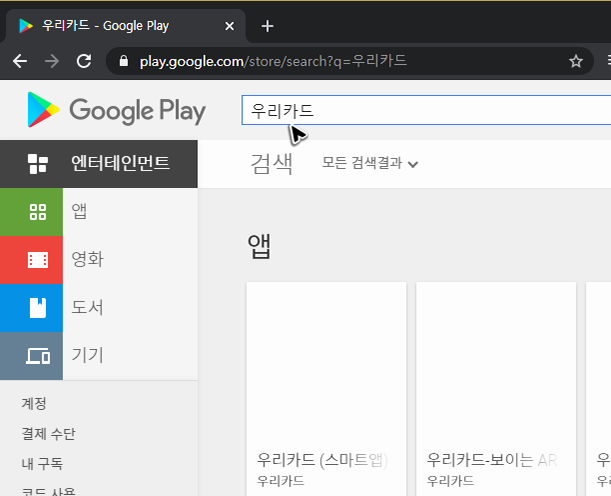
Task: Click the 우리카드-보이는 AR title text
Action: [x=492, y=460]
